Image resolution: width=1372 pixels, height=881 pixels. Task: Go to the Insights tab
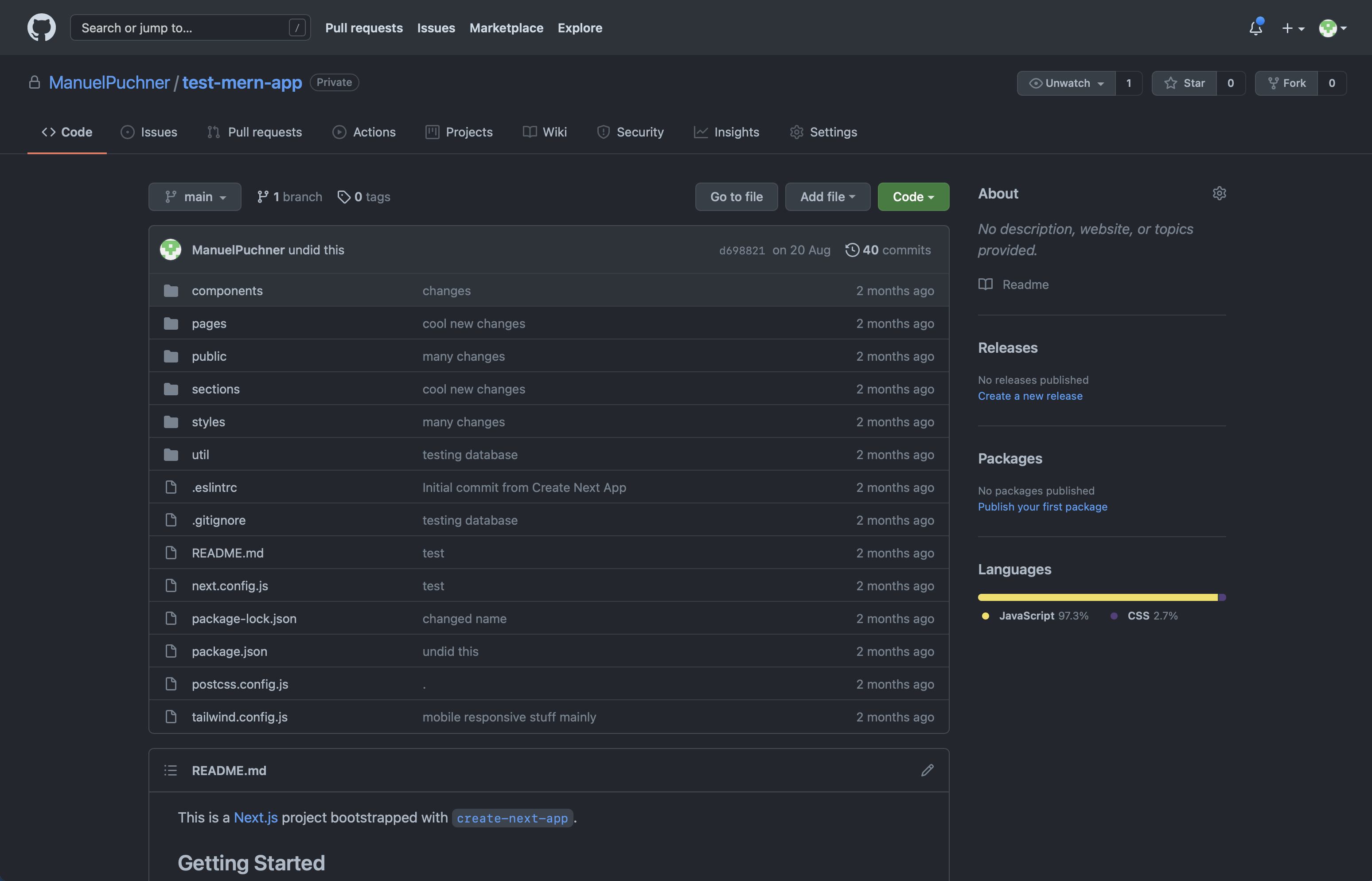tap(726, 132)
